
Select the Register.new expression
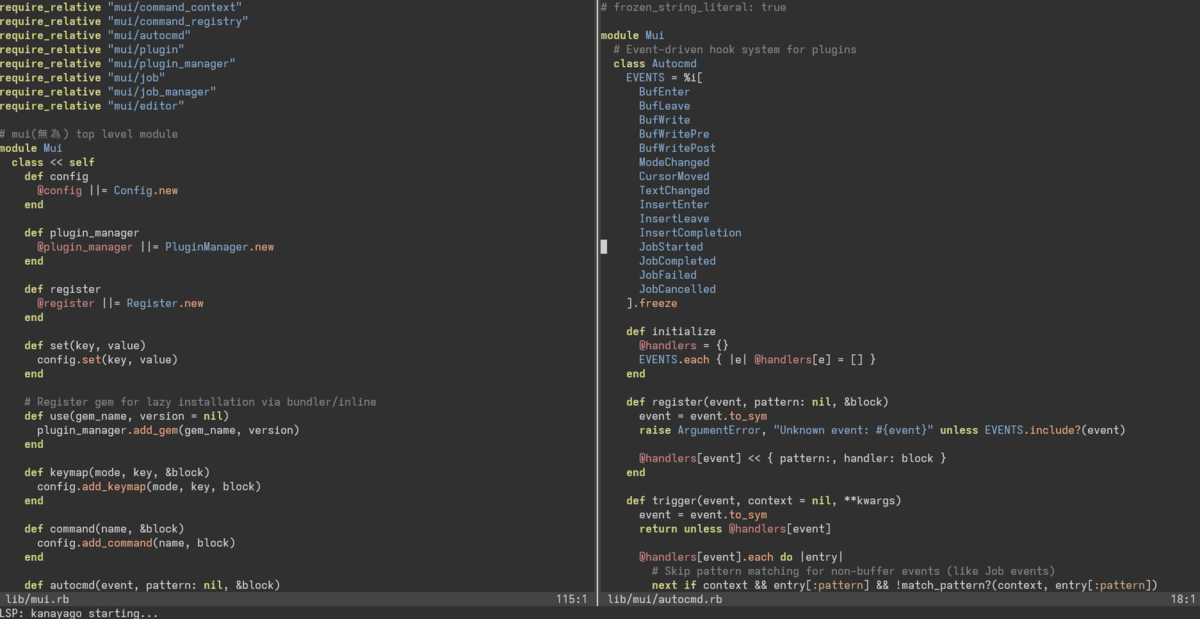(164, 303)
